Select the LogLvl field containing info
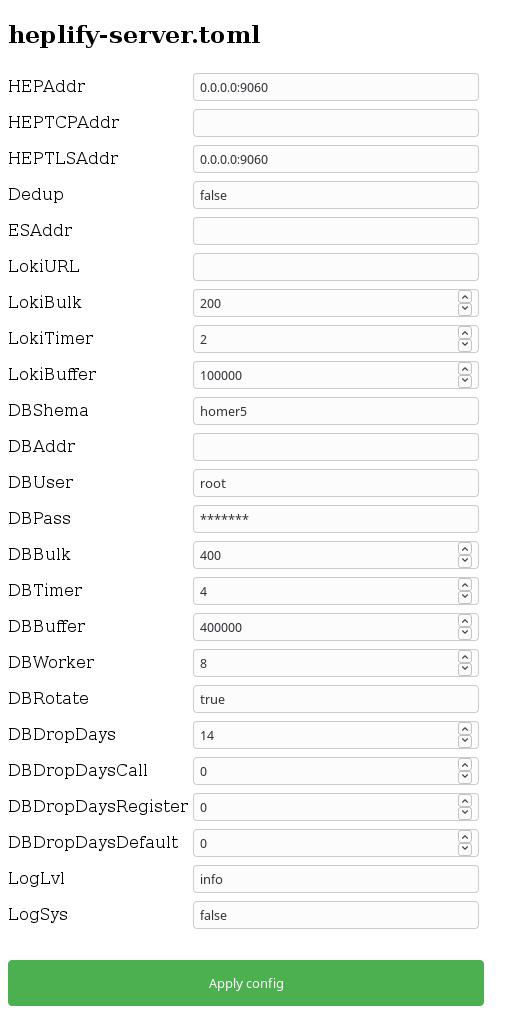The image size is (524, 1021). tap(336, 879)
